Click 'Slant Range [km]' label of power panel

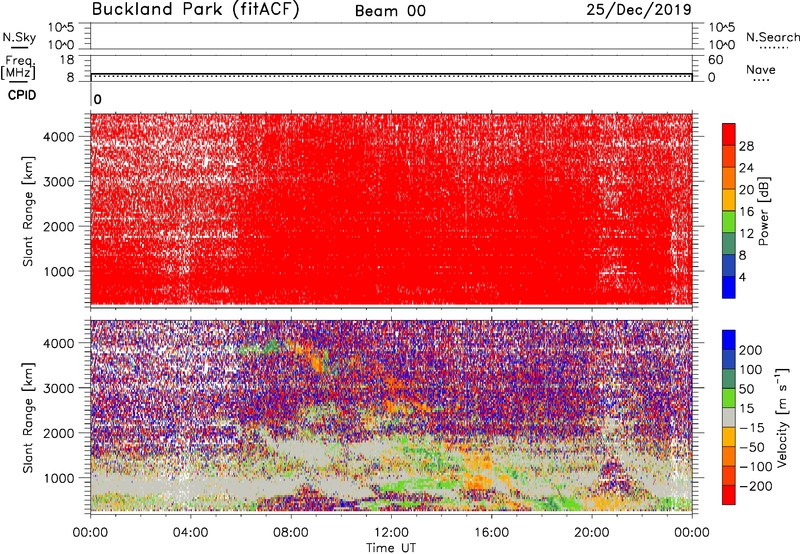[28, 211]
